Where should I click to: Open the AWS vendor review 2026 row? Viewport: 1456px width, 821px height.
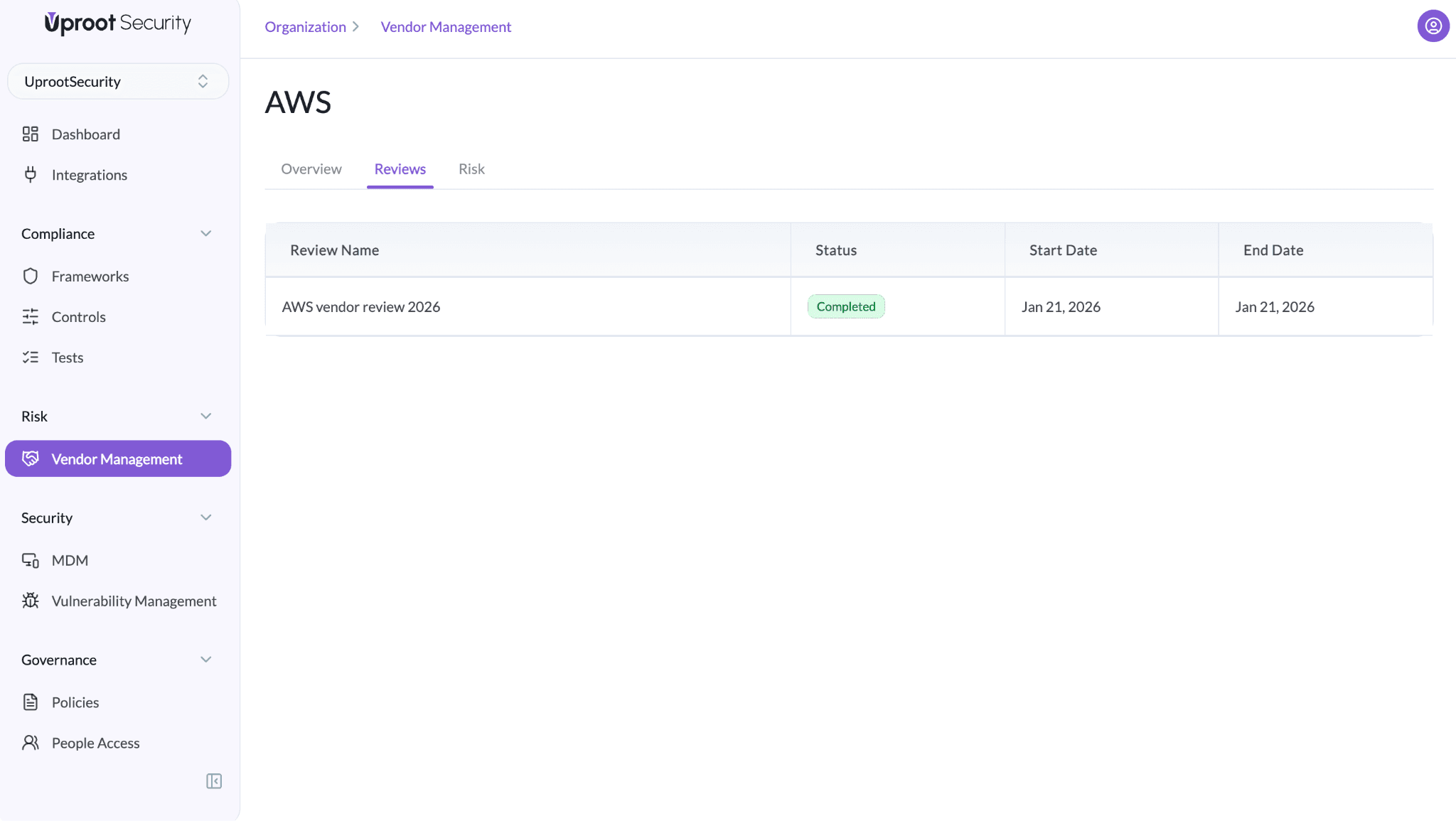pyautogui.click(x=361, y=307)
